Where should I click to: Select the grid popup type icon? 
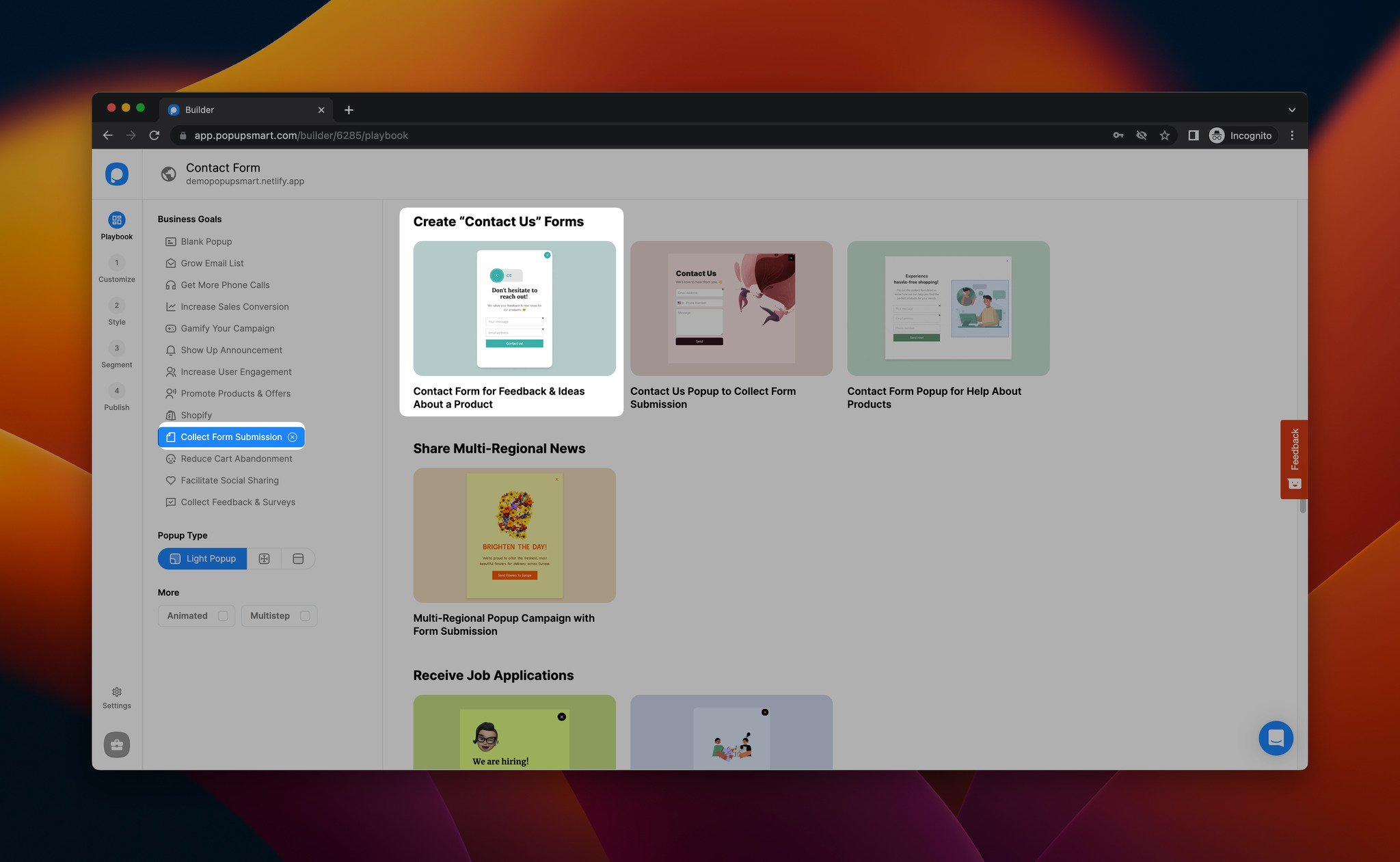tap(264, 558)
